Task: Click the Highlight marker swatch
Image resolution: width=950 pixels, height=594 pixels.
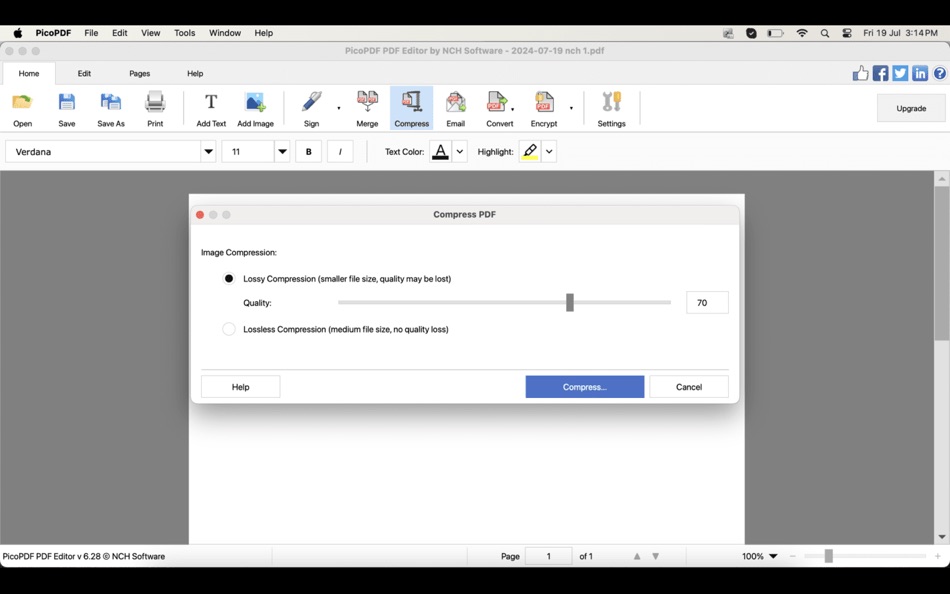Action: [x=530, y=152]
